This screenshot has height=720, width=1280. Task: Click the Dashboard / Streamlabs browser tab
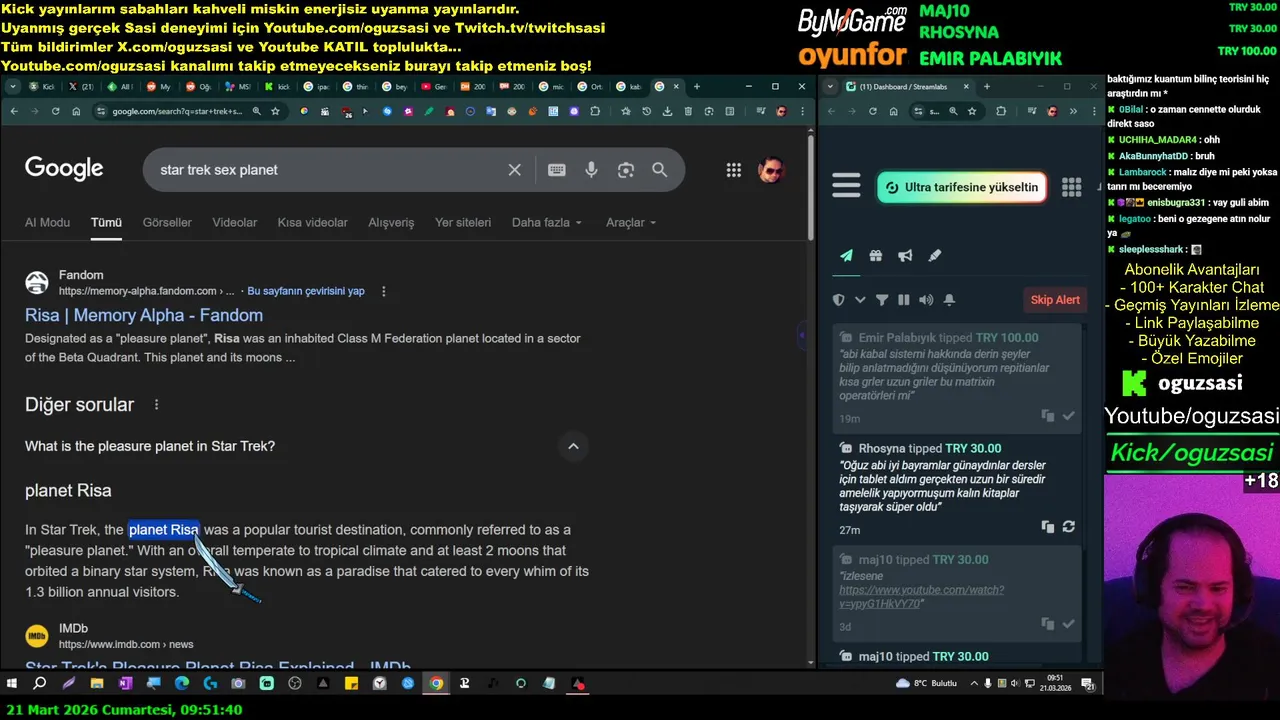click(910, 87)
